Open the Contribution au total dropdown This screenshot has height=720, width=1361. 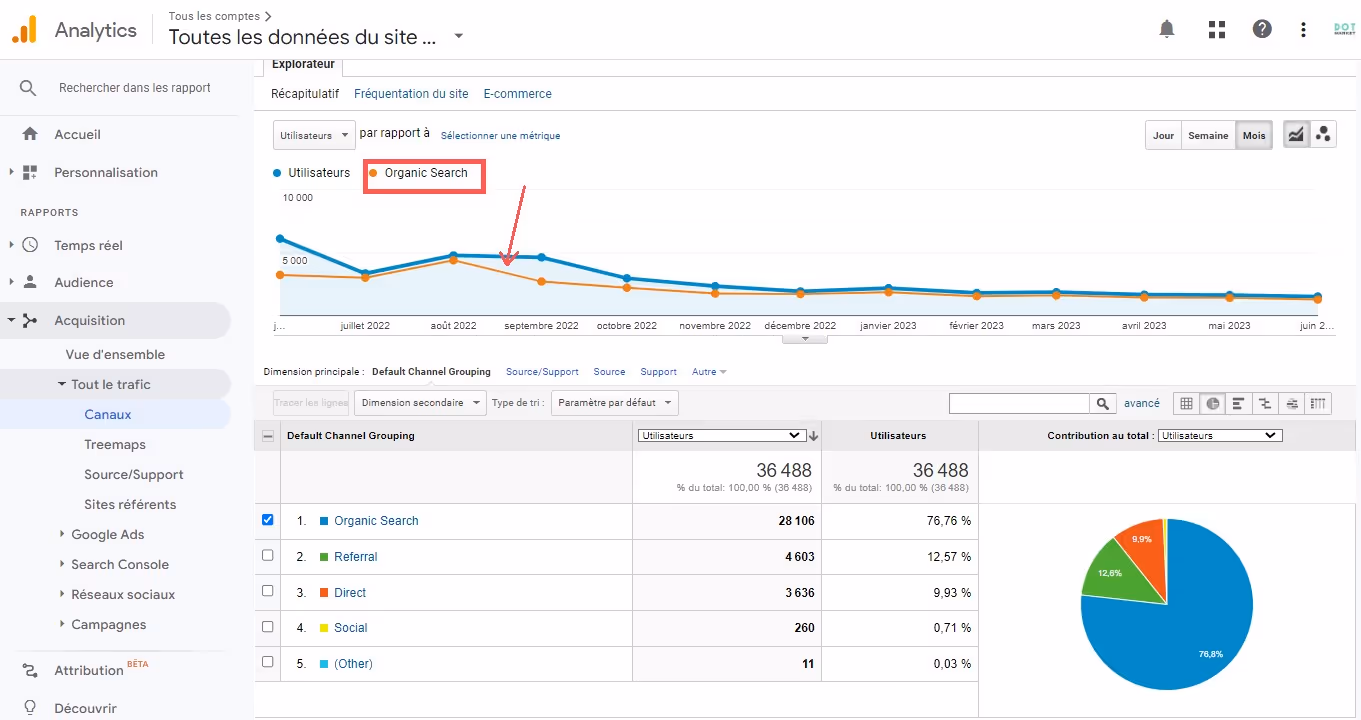pyautogui.click(x=1220, y=435)
